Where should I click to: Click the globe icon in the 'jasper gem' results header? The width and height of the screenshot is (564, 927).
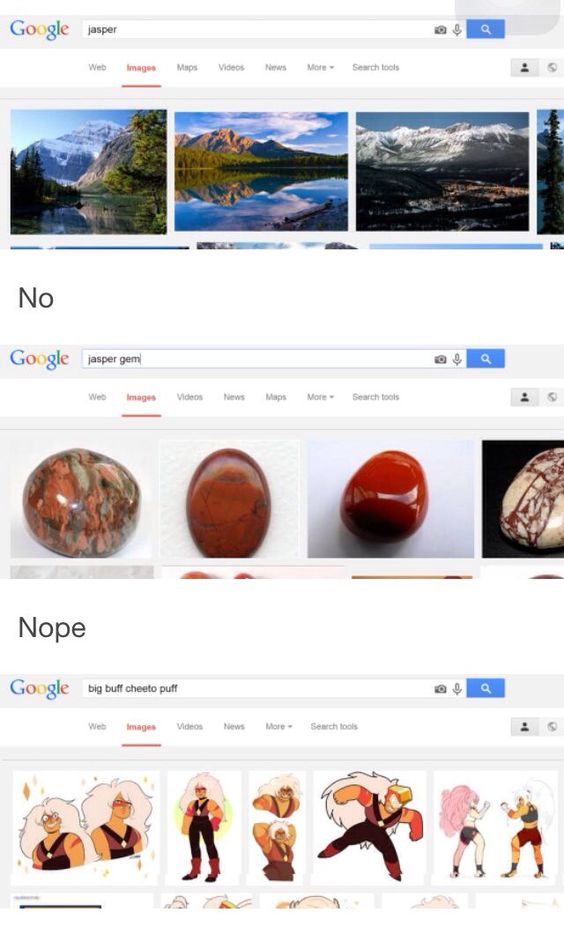coord(552,397)
